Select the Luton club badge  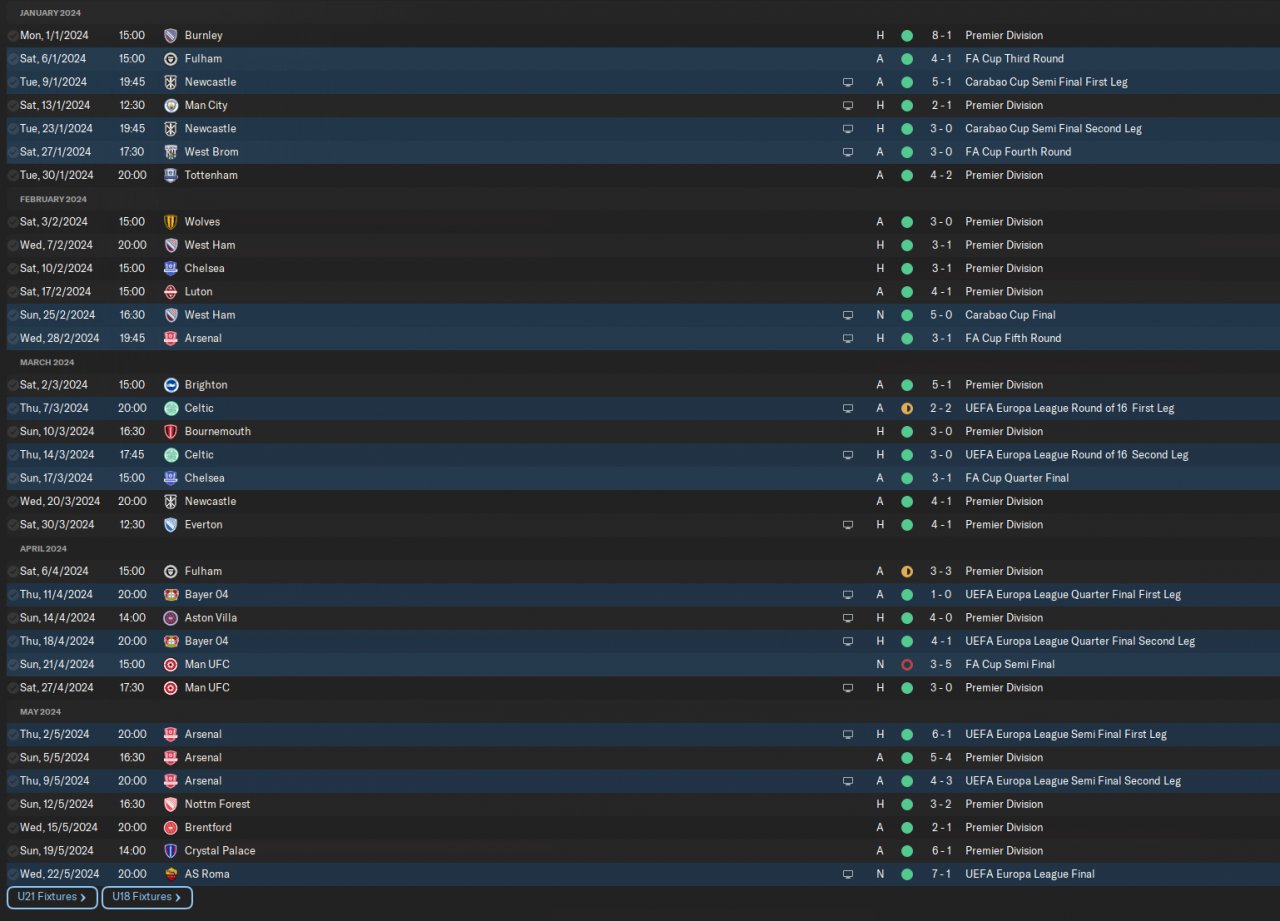(x=171, y=292)
